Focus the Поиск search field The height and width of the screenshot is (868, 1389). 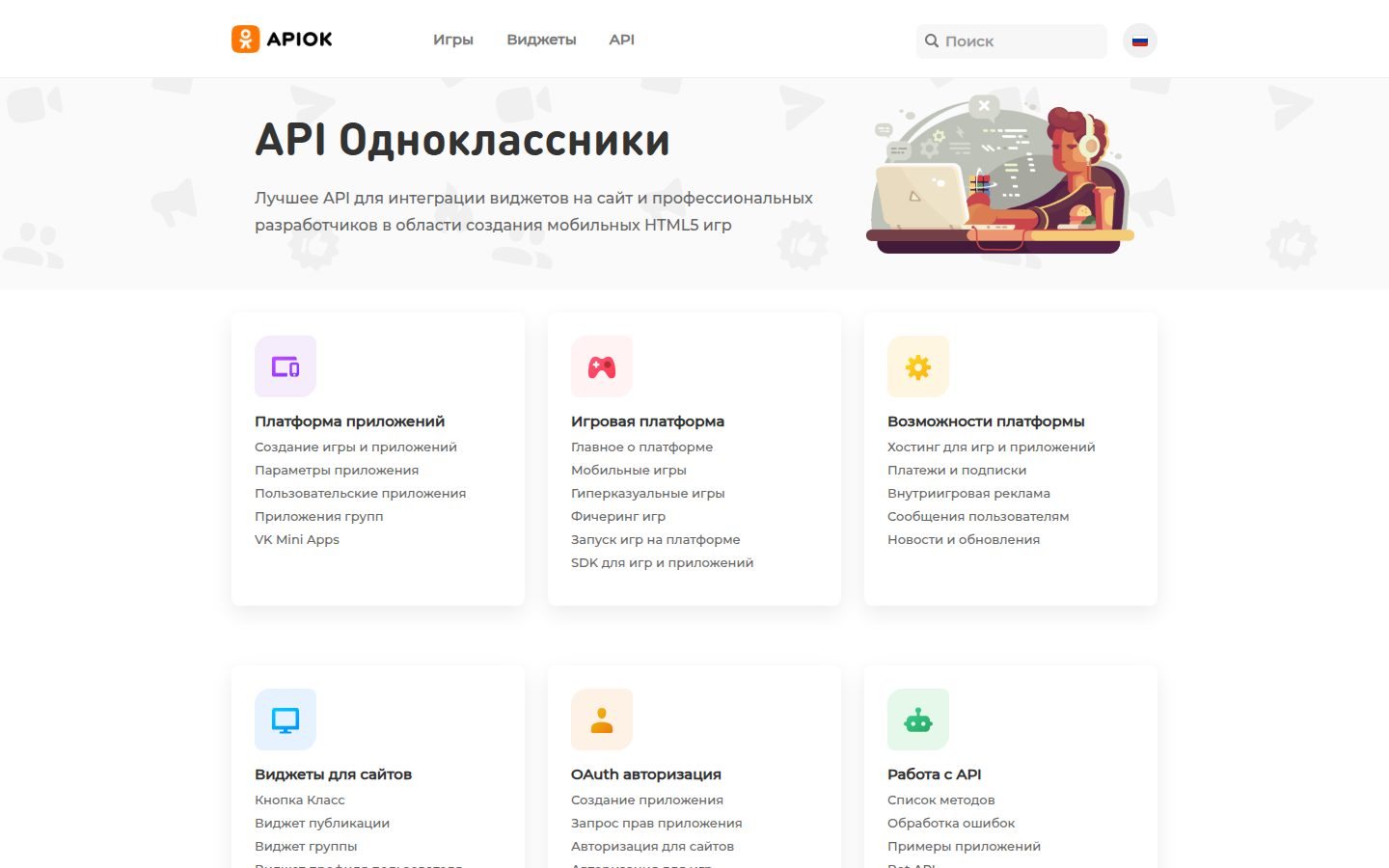(x=1011, y=41)
